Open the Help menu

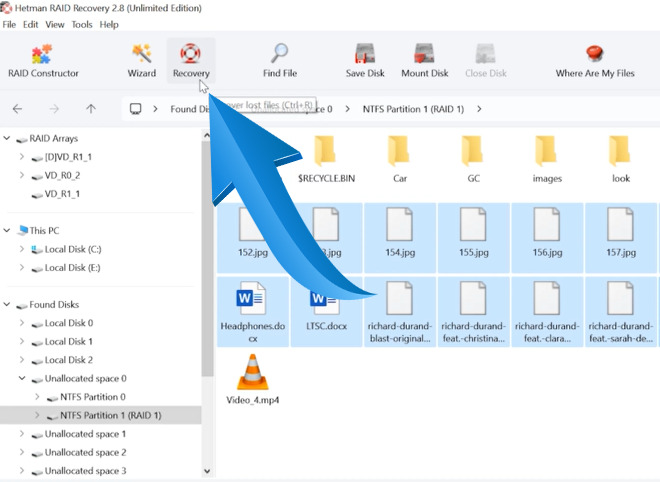click(x=109, y=24)
